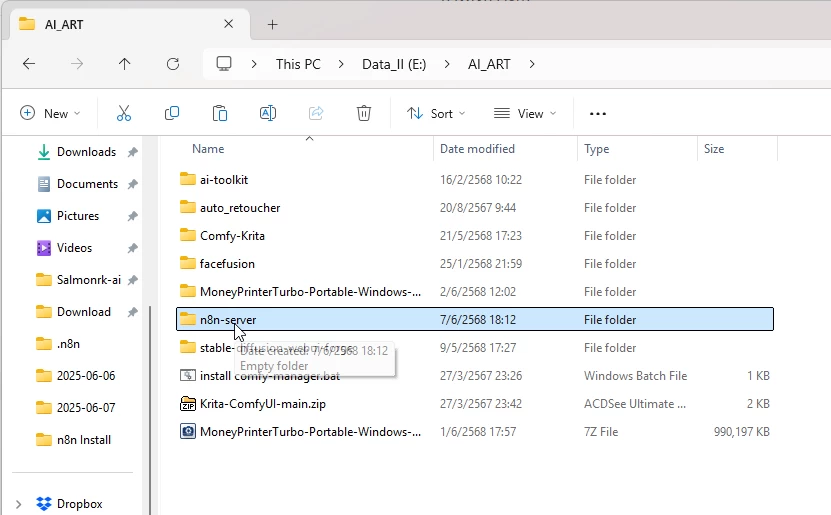
Task: Expand the Dropbox tree node
Action: [19, 504]
